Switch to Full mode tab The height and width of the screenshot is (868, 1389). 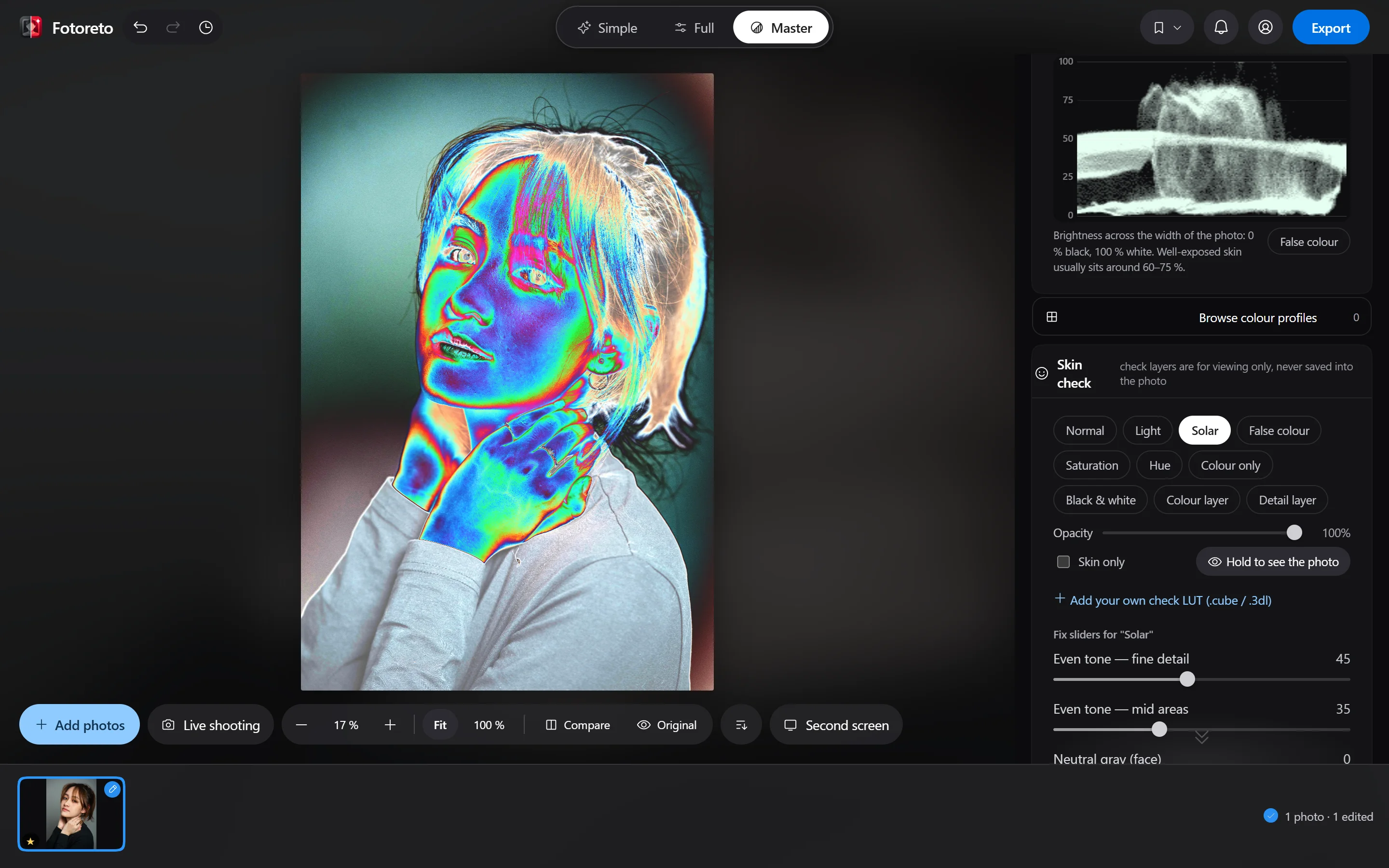694,27
